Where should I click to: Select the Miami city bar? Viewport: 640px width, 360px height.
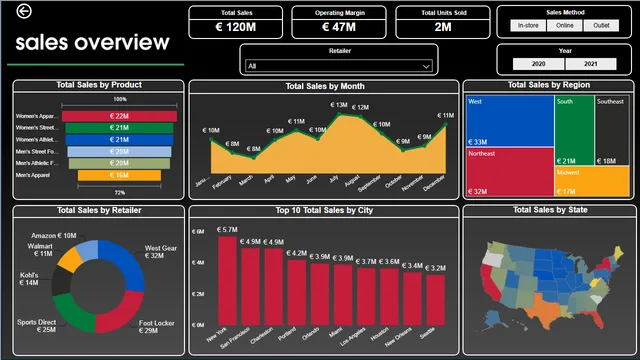tap(343, 295)
